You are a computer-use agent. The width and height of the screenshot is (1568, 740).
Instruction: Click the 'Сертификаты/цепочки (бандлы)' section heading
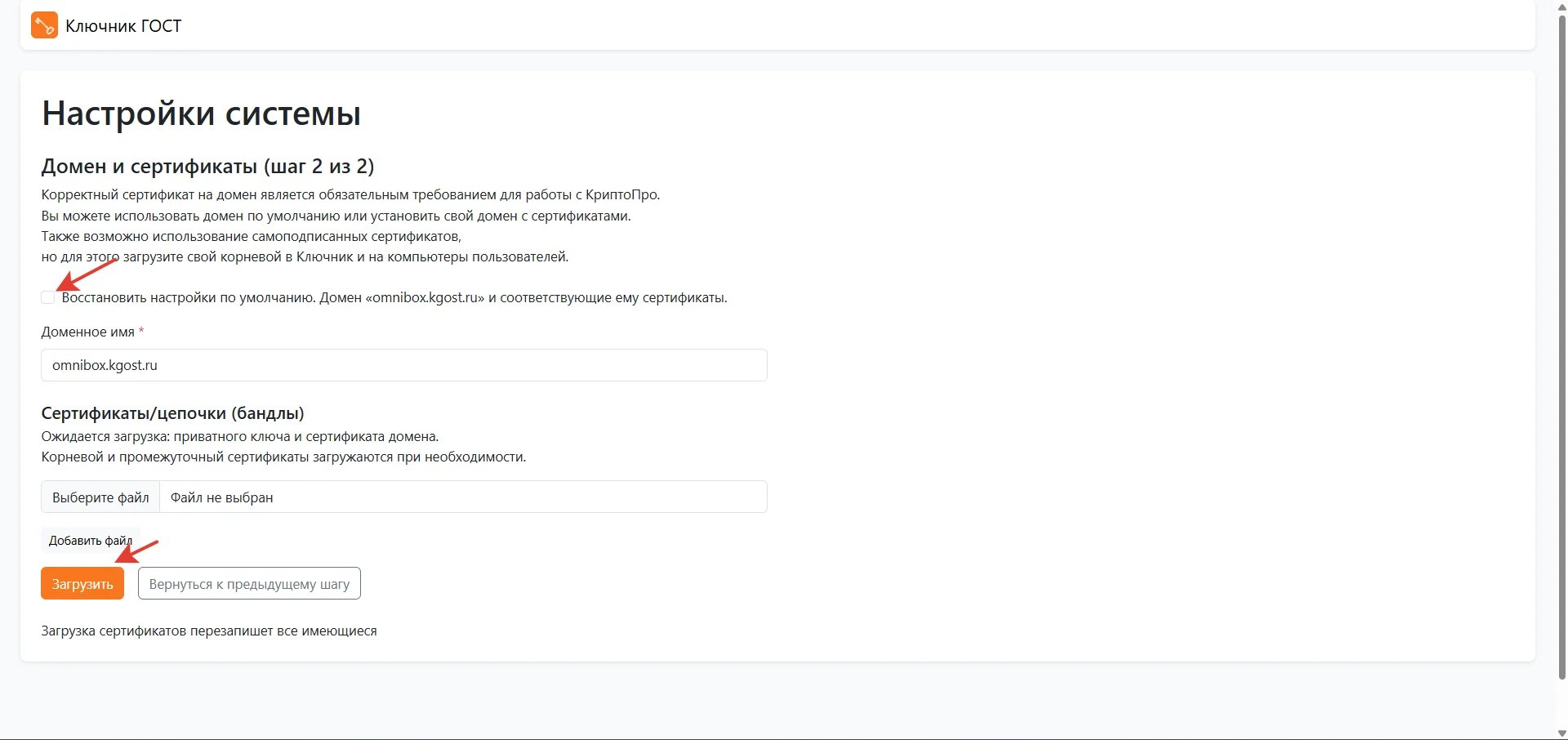coord(172,413)
